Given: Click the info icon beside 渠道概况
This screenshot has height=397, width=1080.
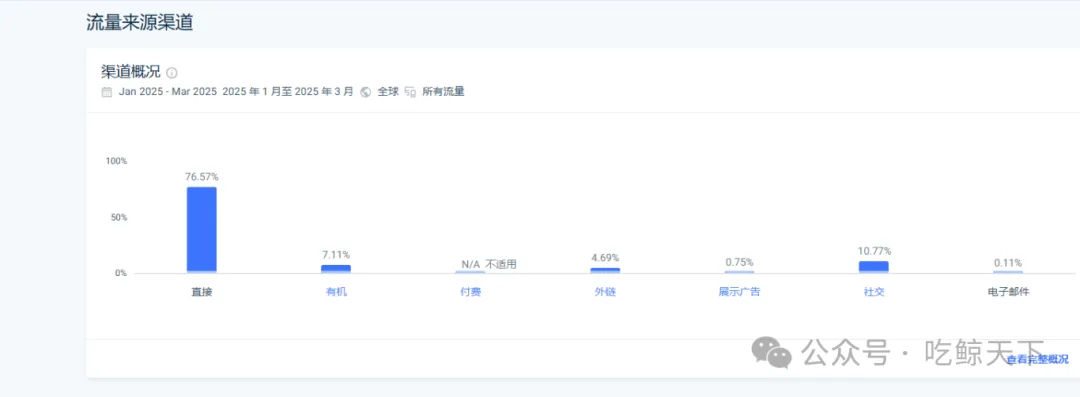Looking at the screenshot, I should (172, 73).
